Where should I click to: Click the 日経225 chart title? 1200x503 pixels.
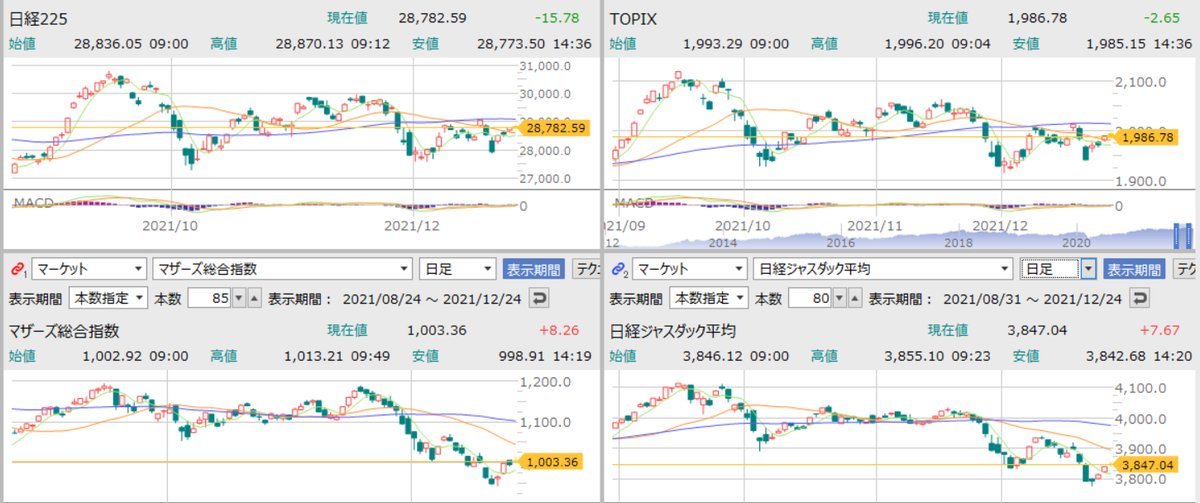[37, 18]
